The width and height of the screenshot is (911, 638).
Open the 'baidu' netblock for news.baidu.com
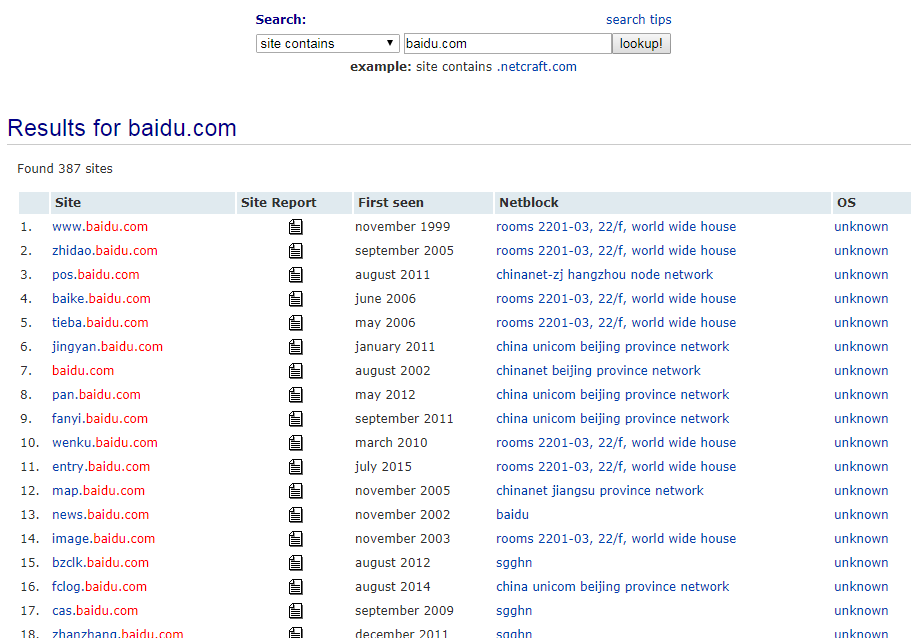[512, 515]
